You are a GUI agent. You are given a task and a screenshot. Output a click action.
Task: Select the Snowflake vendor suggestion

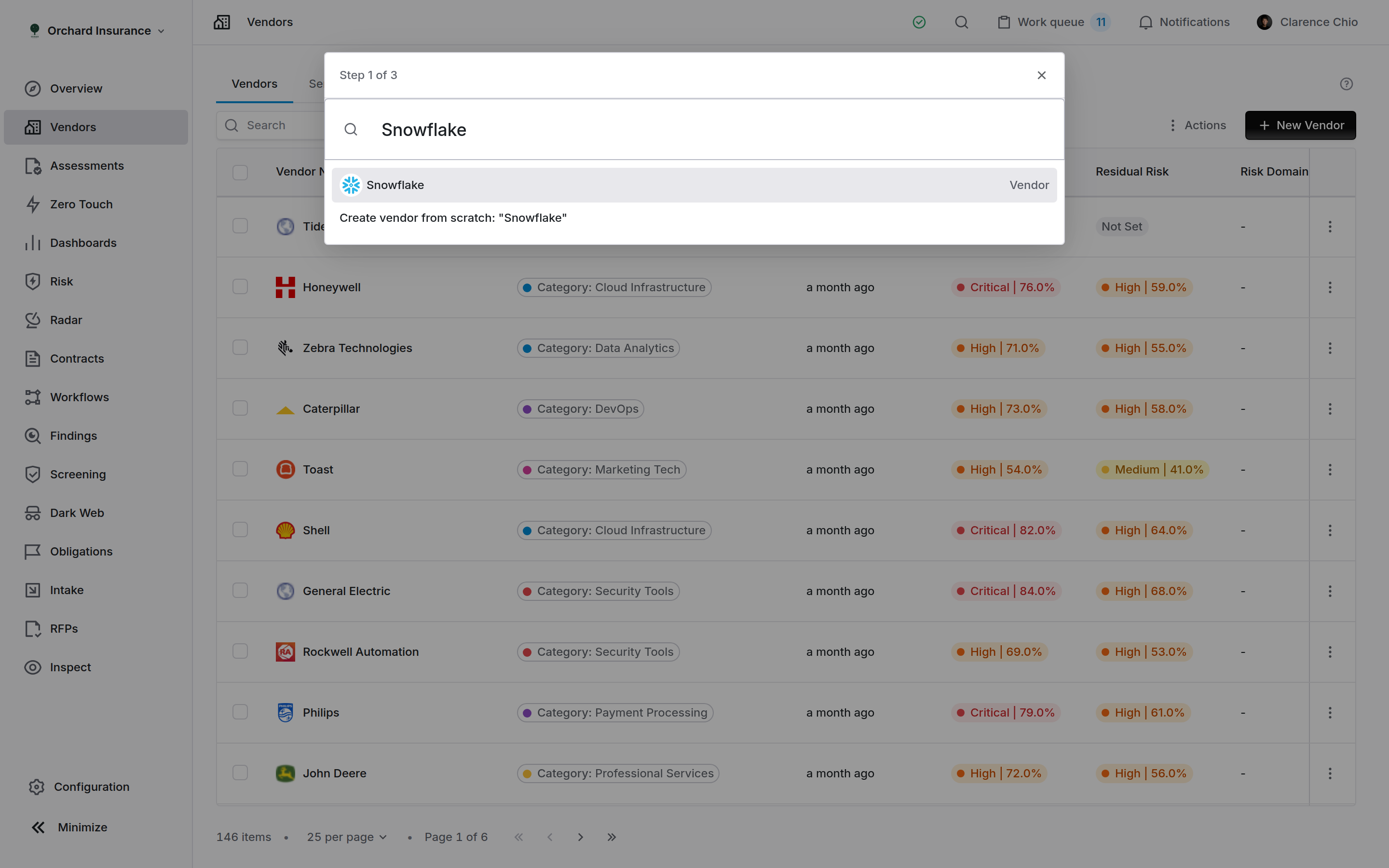coord(694,185)
